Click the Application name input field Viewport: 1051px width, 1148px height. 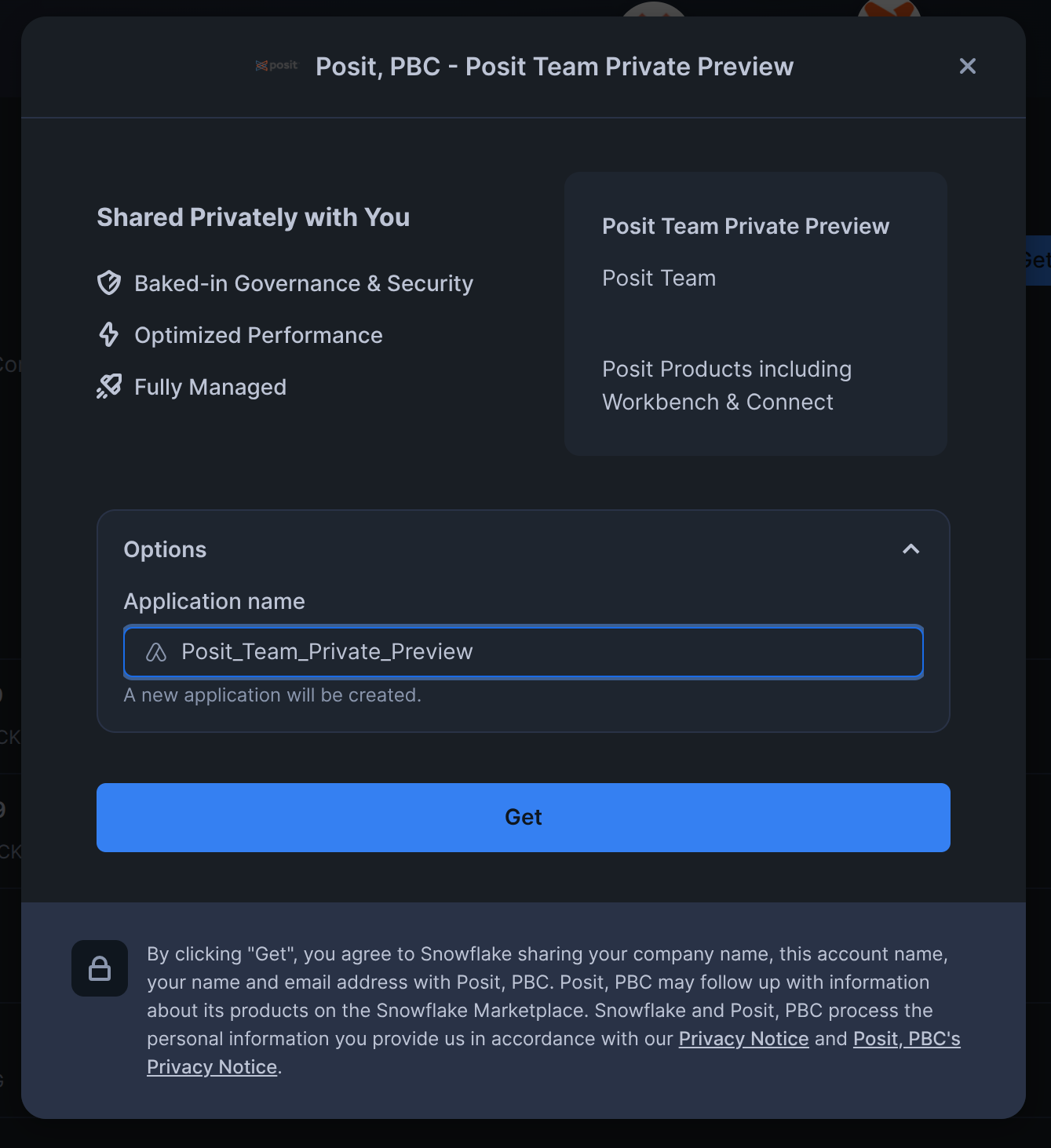tap(524, 652)
